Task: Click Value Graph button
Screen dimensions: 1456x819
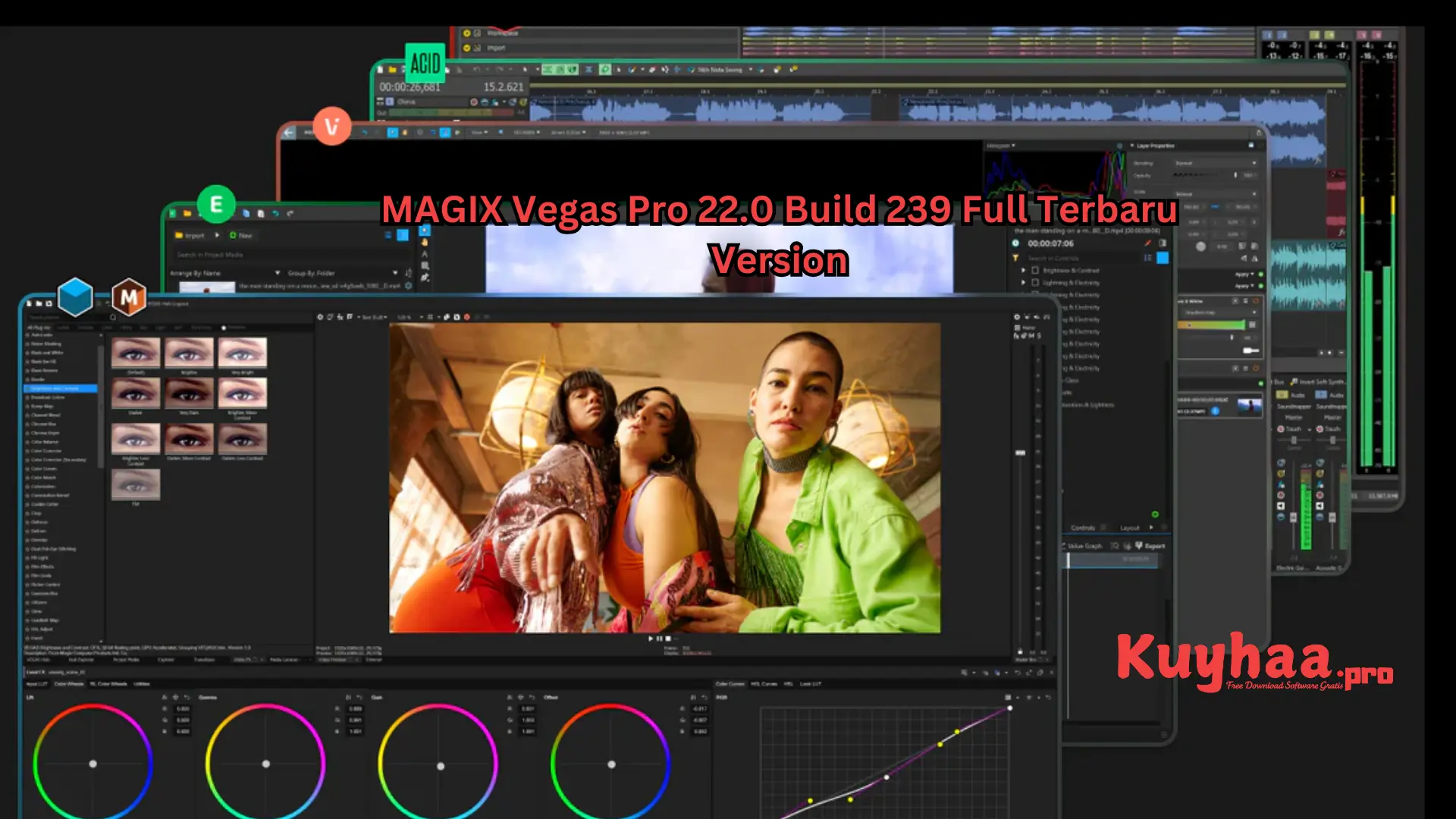Action: tap(1083, 546)
